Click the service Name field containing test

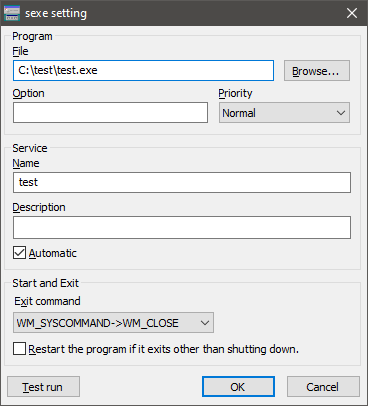pyautogui.click(x=182, y=182)
